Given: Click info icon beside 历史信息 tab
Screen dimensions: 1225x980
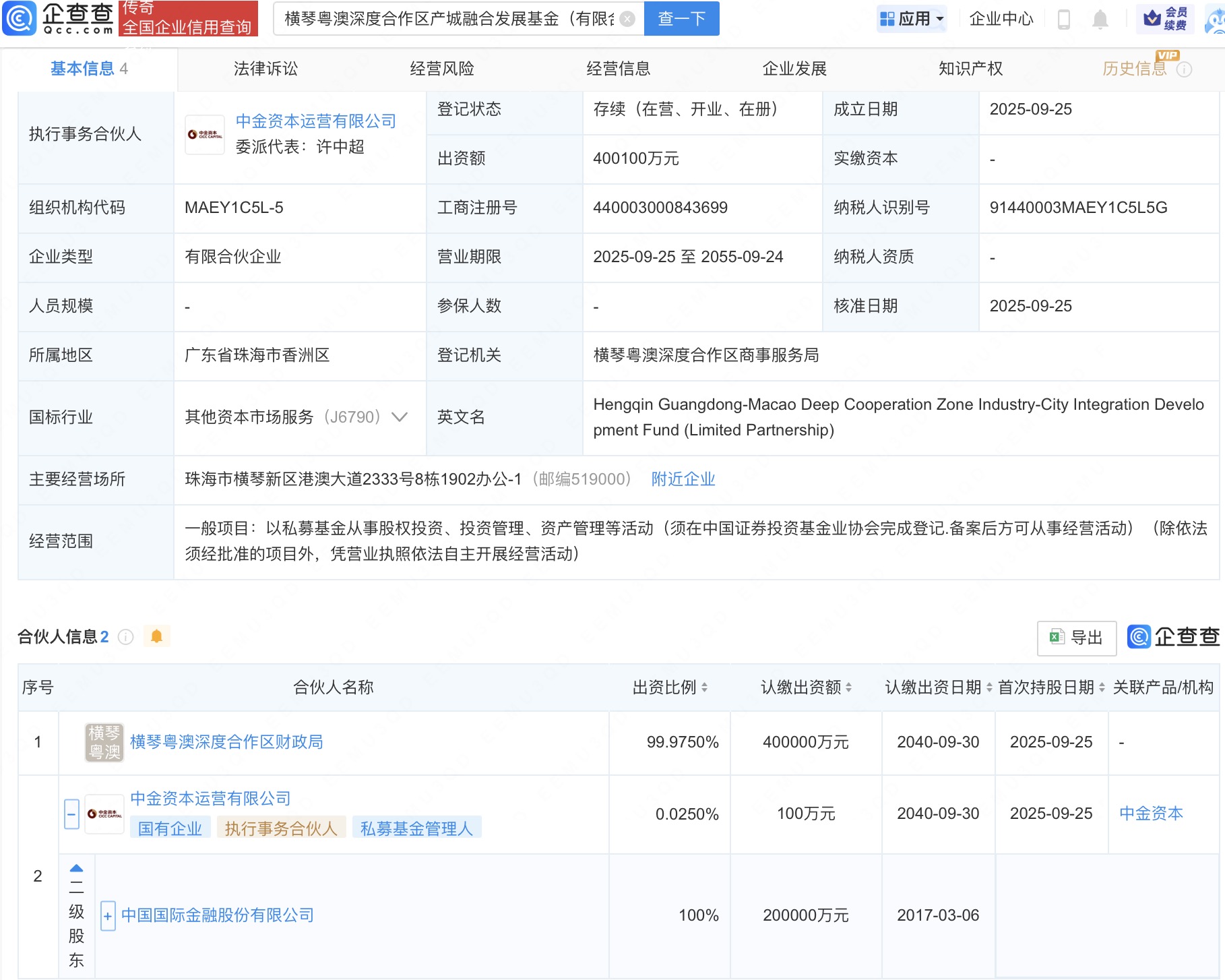Looking at the screenshot, I should pyautogui.click(x=1184, y=69).
